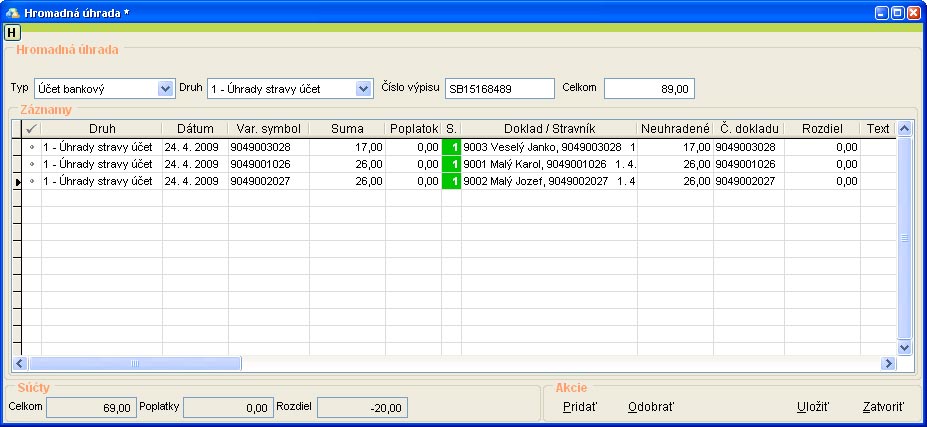The height and width of the screenshot is (427, 927).
Task: Click Uložiť to save the payment
Action: [x=812, y=407]
